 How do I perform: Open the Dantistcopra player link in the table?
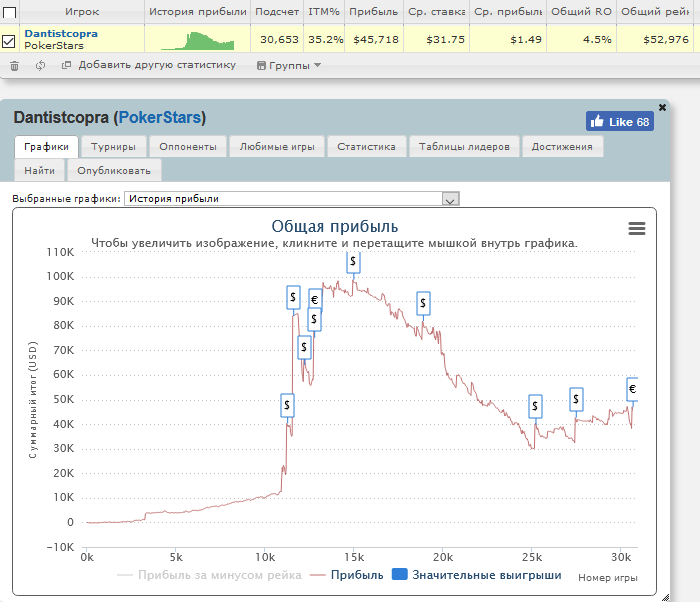pos(61,34)
